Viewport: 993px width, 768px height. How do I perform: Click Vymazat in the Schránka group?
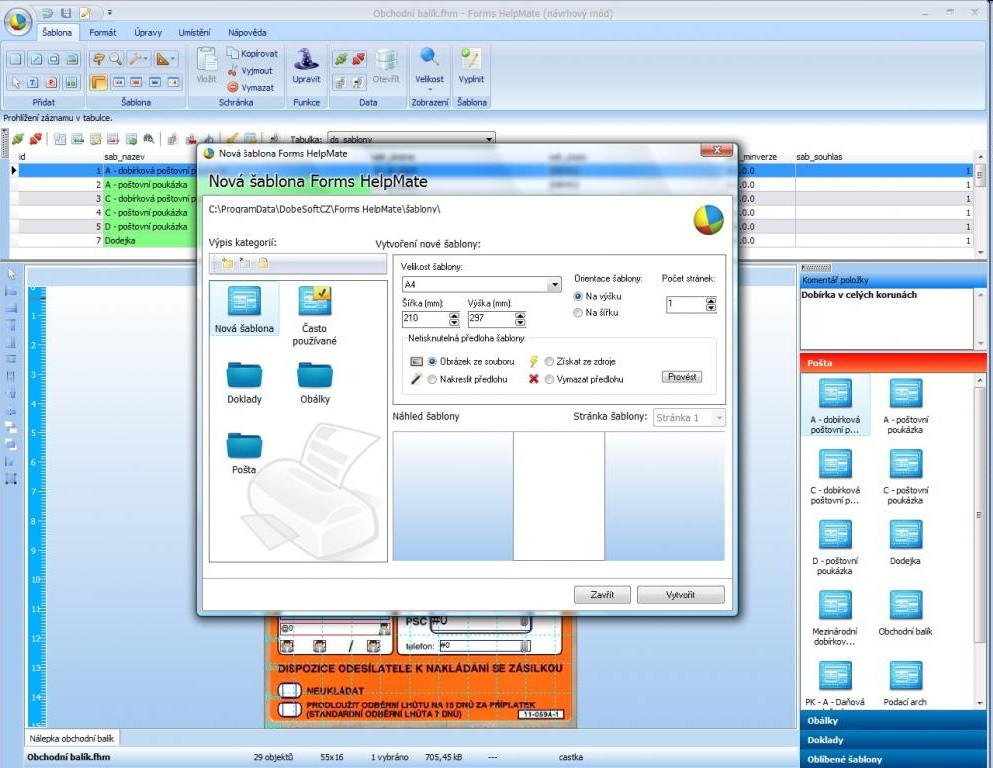coord(251,88)
